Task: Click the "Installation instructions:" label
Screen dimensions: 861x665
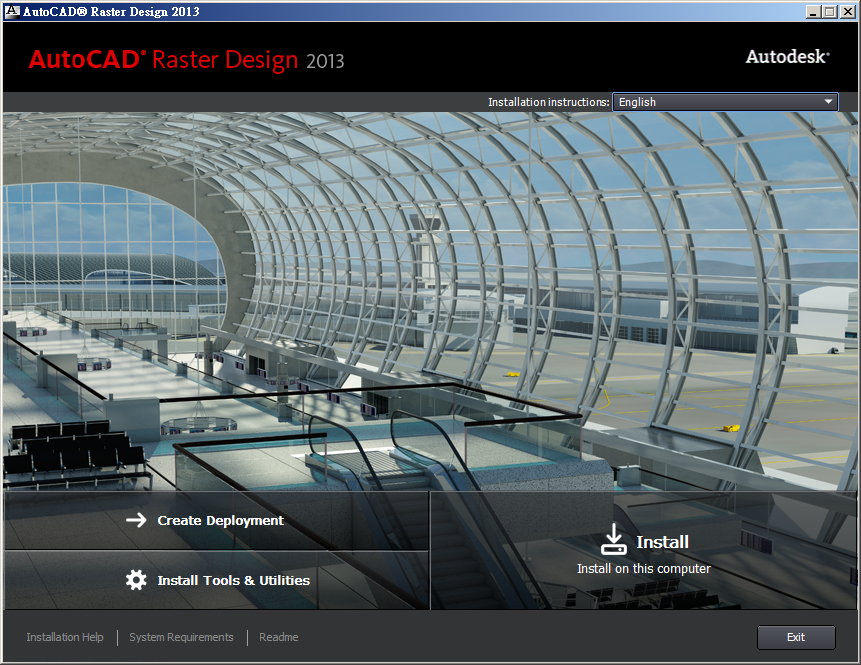Action: pyautogui.click(x=548, y=102)
